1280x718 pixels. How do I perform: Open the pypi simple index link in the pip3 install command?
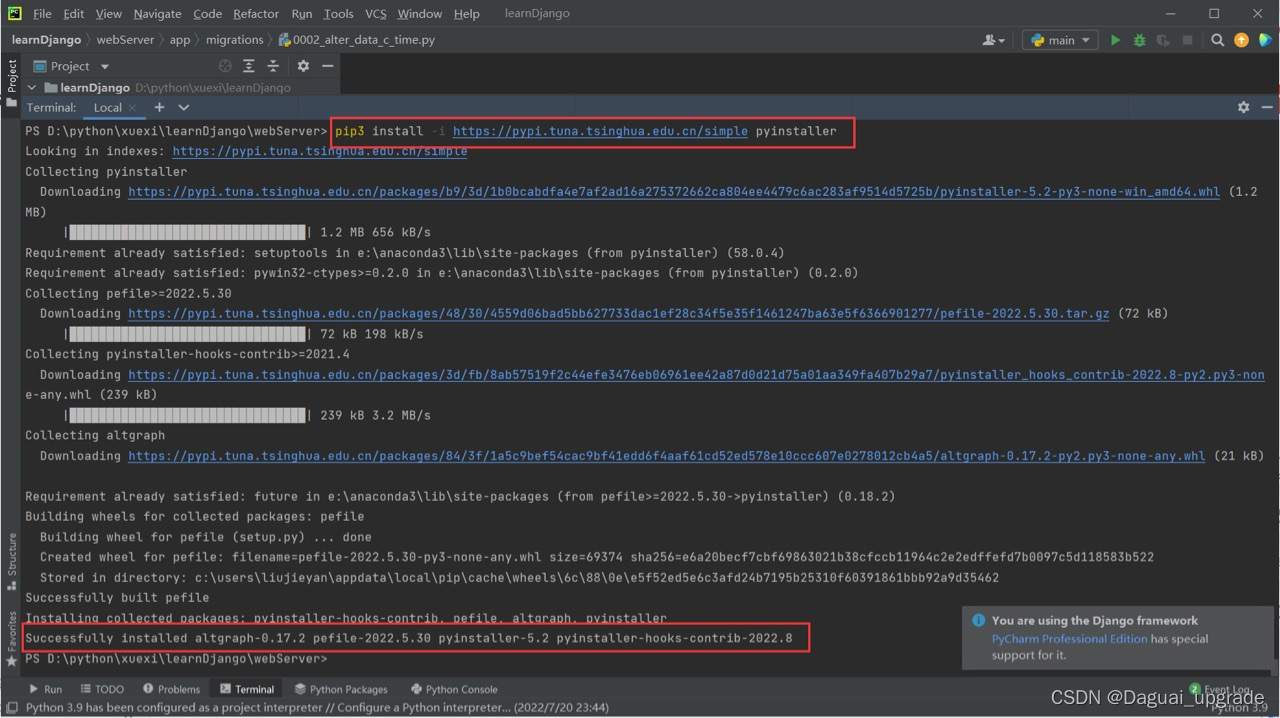pos(600,131)
